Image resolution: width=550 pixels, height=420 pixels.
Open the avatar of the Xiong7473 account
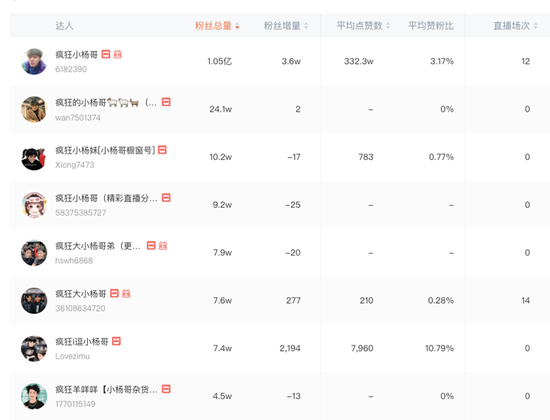34,157
